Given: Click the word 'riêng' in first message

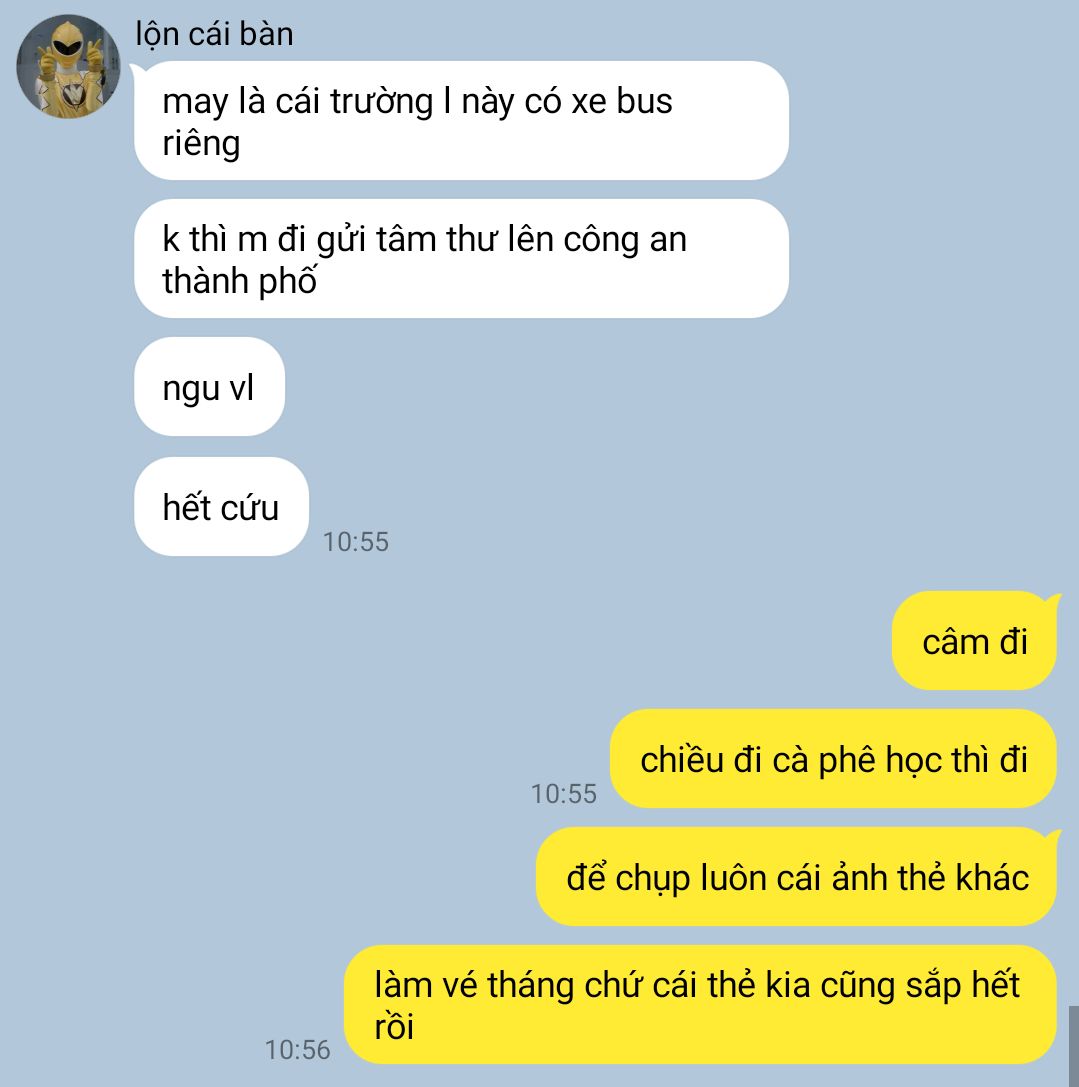Looking at the screenshot, I should click(201, 144).
